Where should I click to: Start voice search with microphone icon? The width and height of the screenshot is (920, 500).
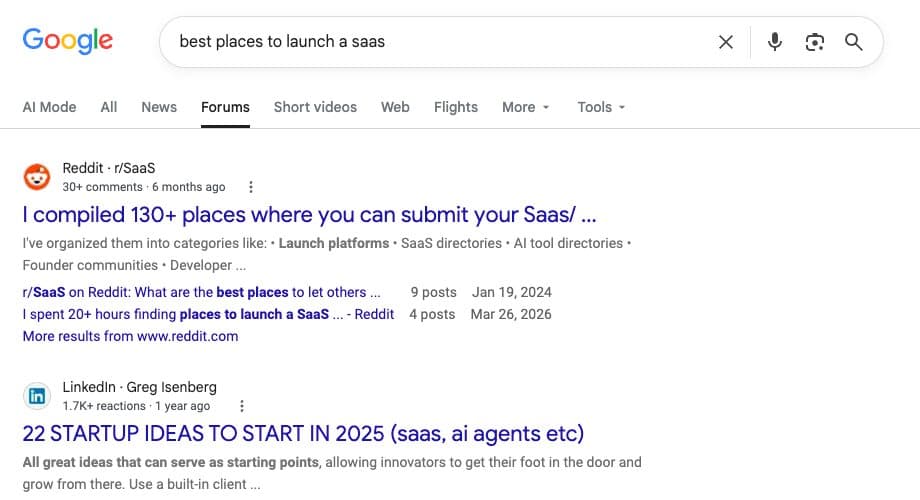pos(774,42)
